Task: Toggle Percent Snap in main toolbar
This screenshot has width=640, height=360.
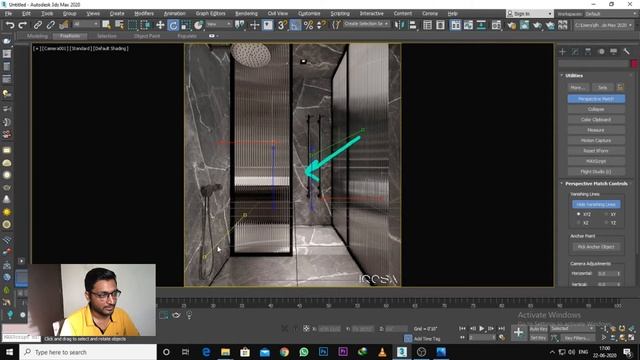Action: point(308,25)
